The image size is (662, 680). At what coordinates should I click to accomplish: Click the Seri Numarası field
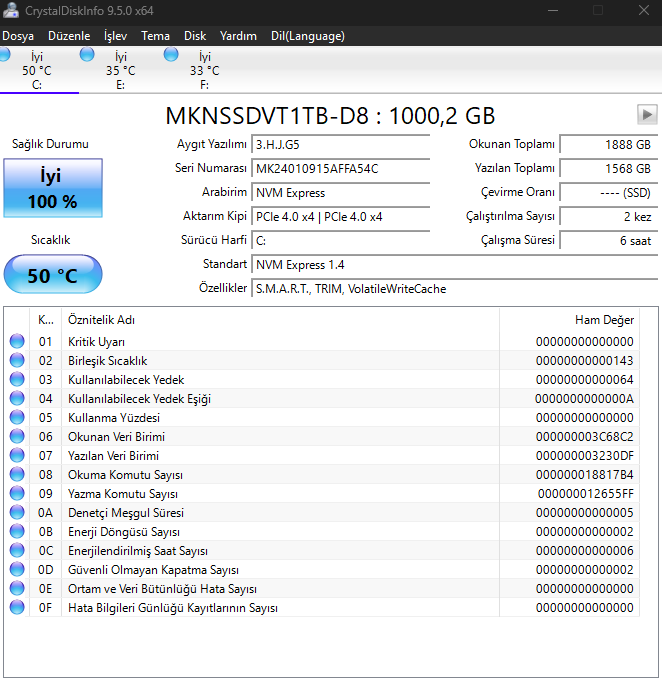point(340,168)
